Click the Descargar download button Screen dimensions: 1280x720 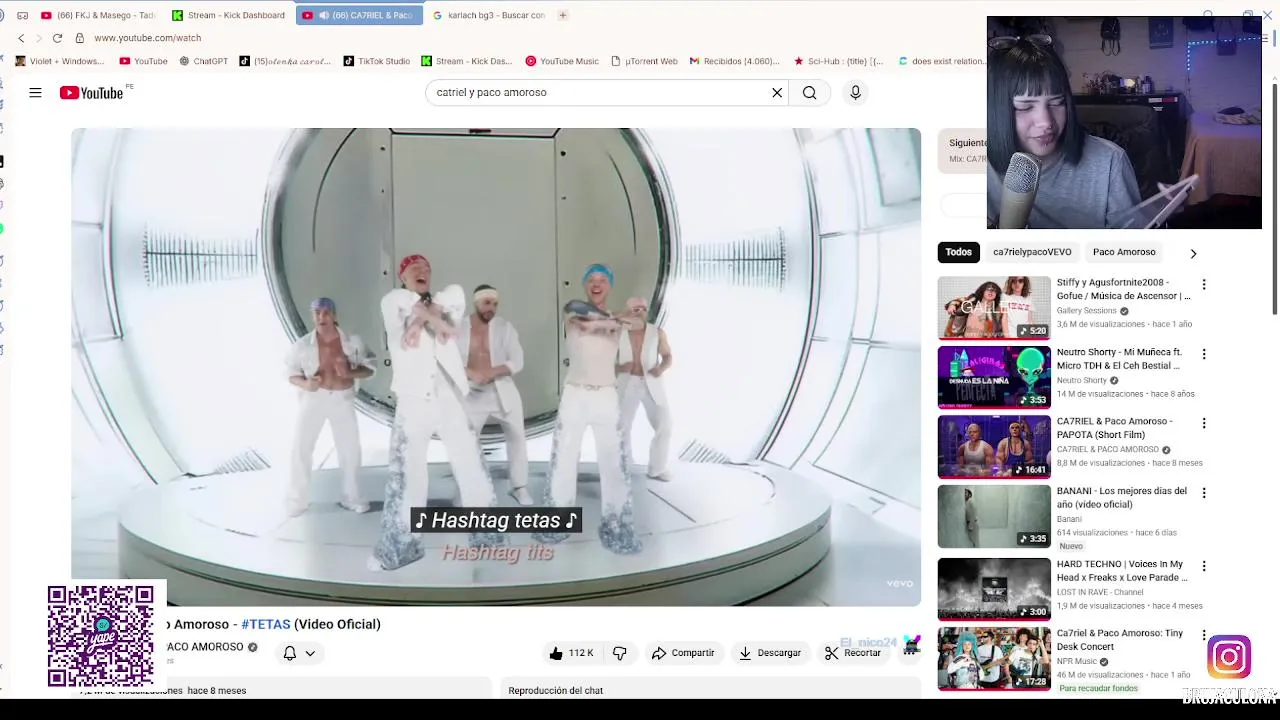click(770, 653)
